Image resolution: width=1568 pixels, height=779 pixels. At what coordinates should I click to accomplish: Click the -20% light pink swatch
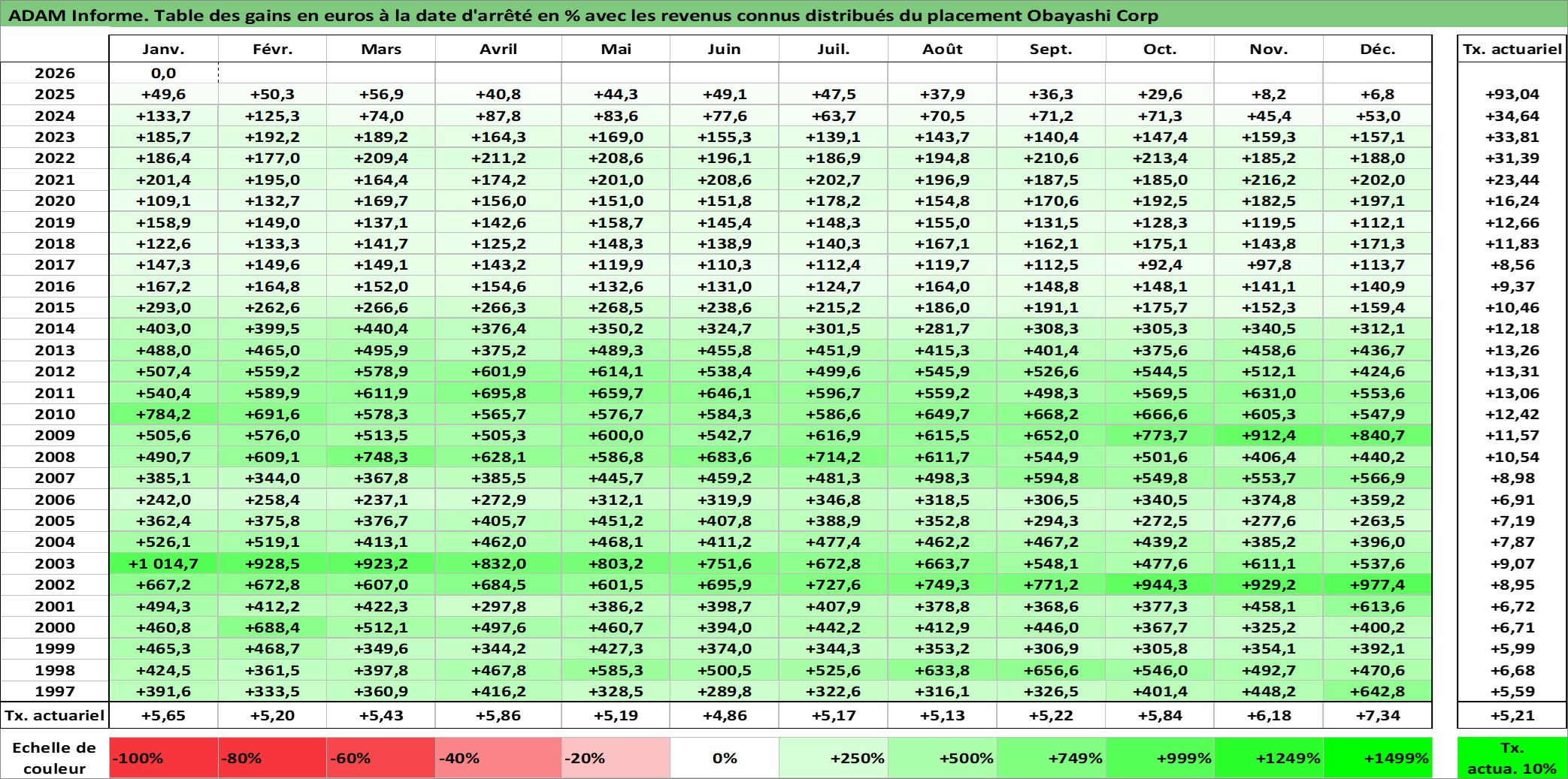click(616, 758)
